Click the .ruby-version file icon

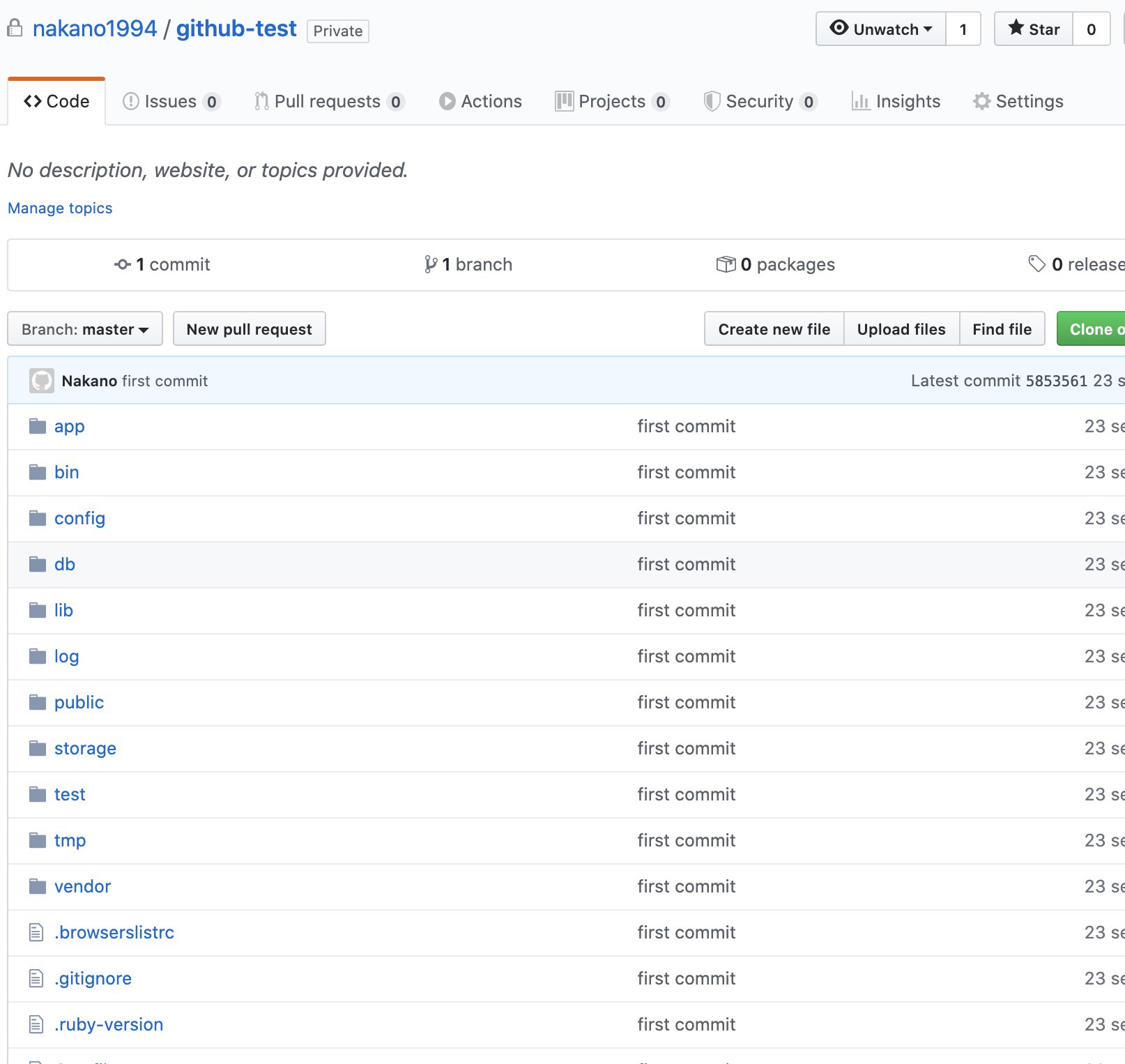[36, 1024]
